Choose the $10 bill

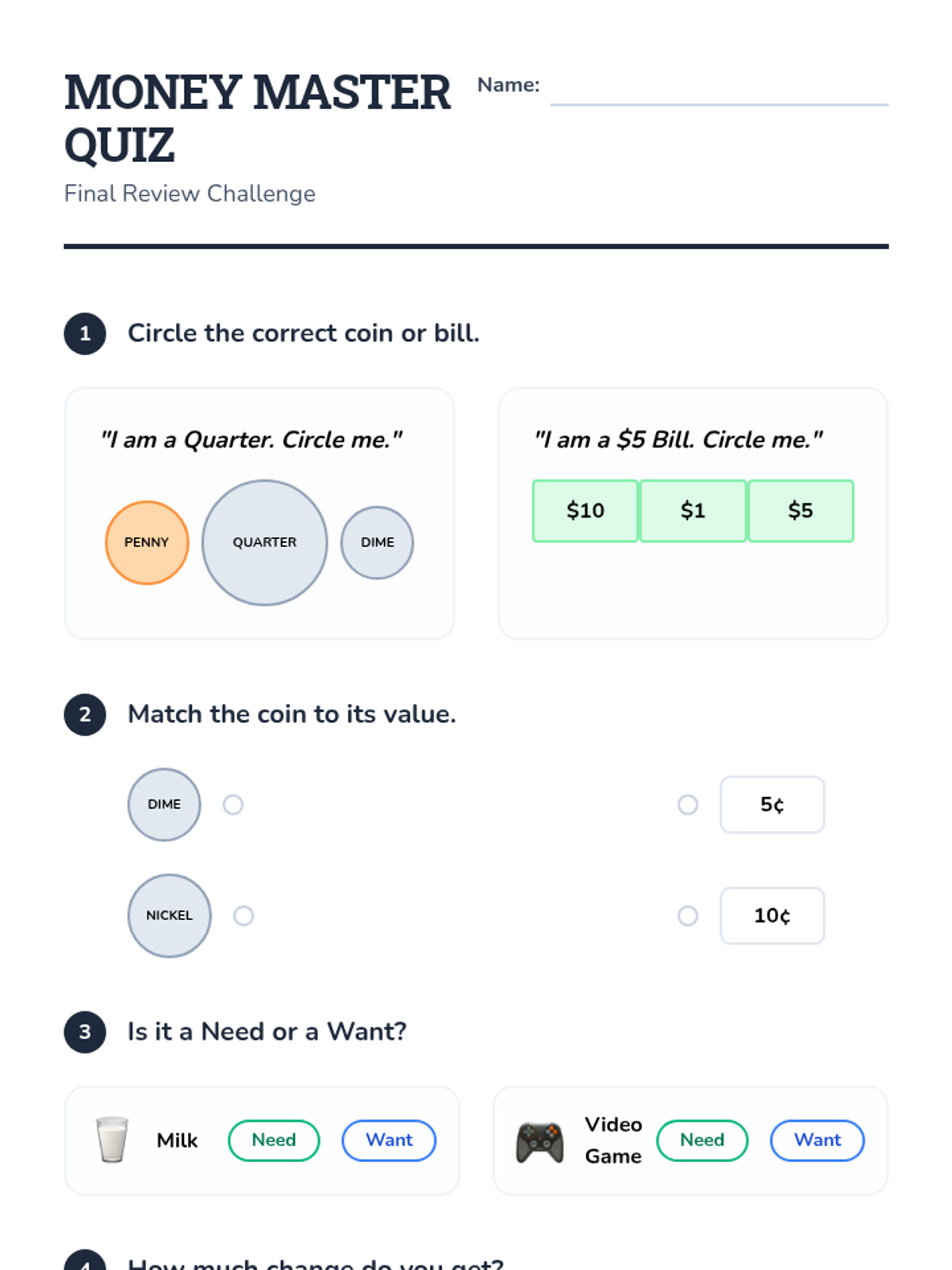click(x=585, y=511)
